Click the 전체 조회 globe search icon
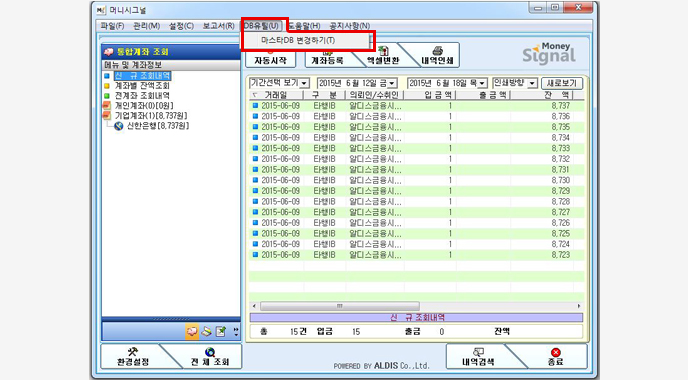Image resolution: width=688 pixels, height=380 pixels. (x=210, y=352)
